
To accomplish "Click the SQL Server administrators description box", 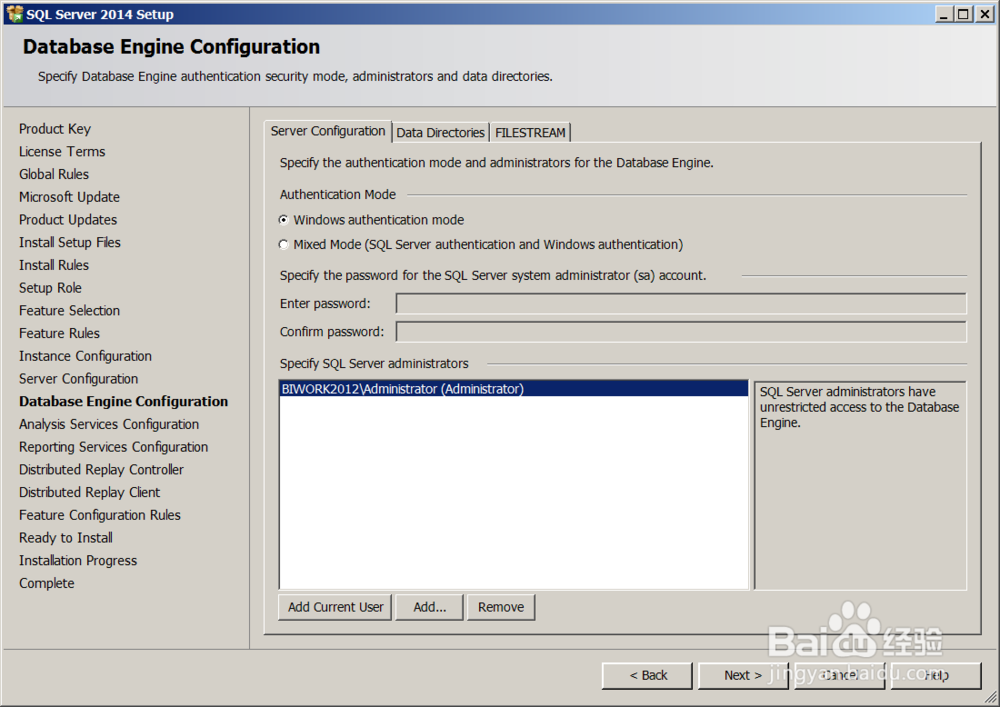I will click(x=860, y=485).
